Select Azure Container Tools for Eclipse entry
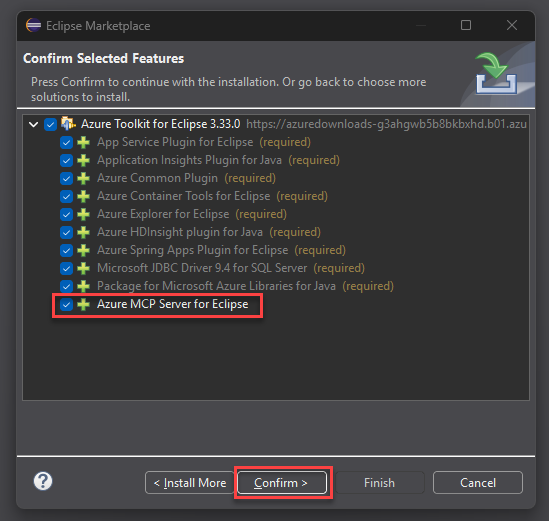 [x=183, y=196]
